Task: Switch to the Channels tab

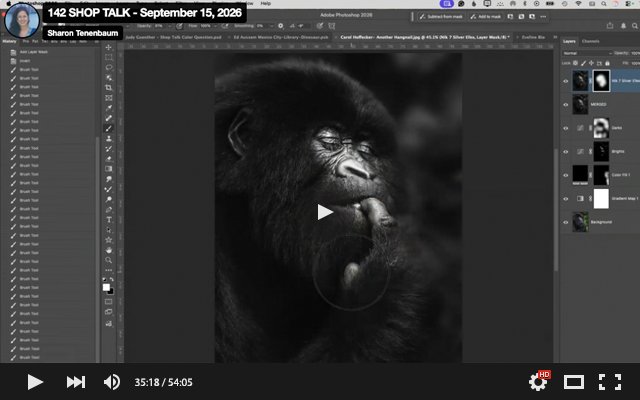Action: 590,41
